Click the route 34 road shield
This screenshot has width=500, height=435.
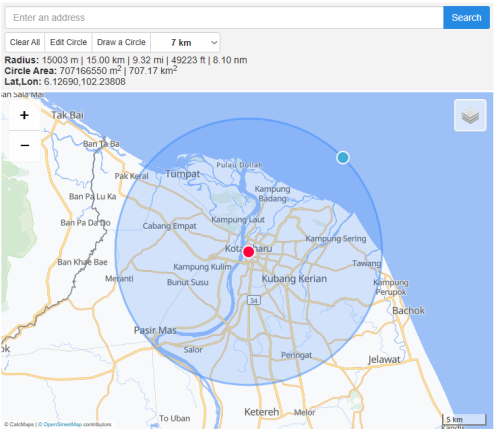254,300
